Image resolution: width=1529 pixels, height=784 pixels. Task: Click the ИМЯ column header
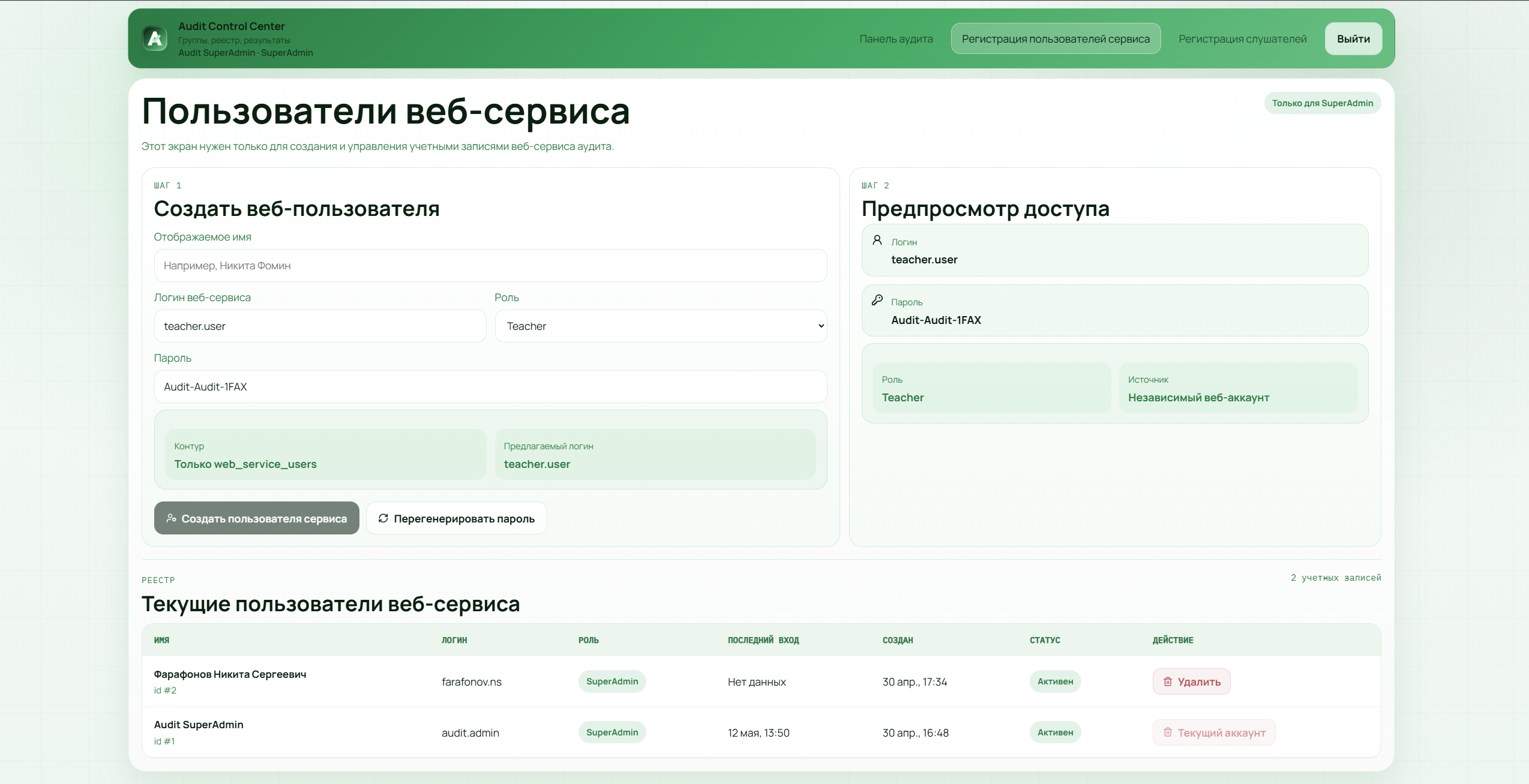tap(161, 640)
